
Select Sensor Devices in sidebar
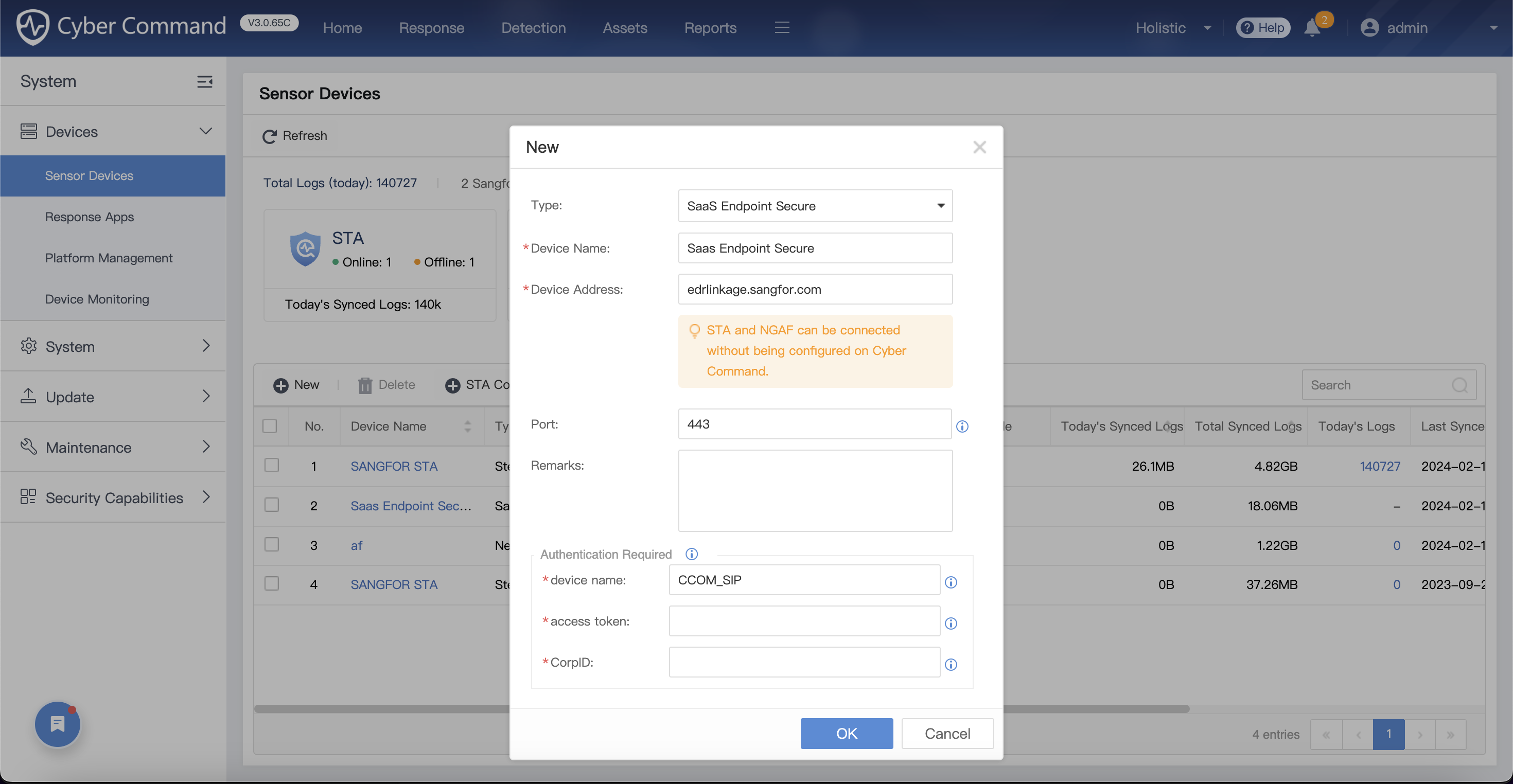(113, 175)
